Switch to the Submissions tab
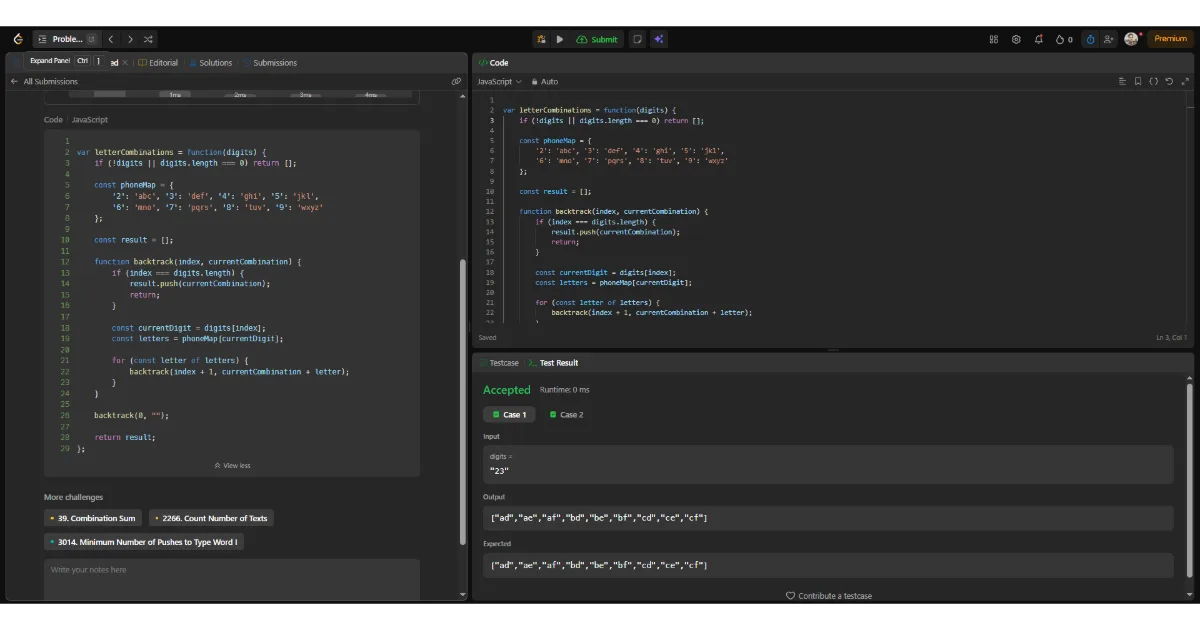The image size is (1200, 630). [x=270, y=62]
